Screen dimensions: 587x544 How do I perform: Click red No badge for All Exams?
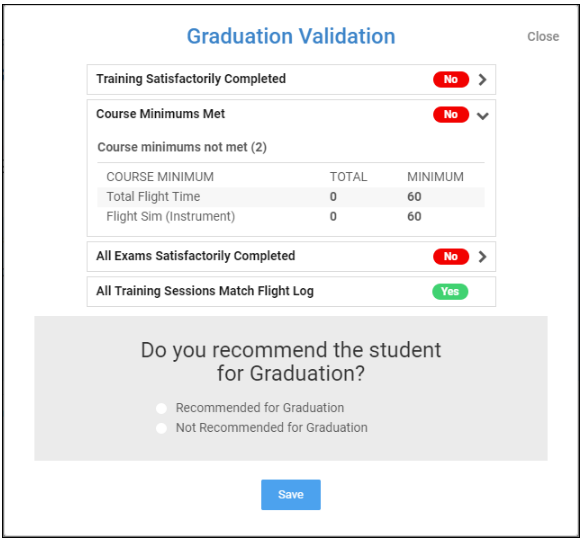click(x=451, y=256)
